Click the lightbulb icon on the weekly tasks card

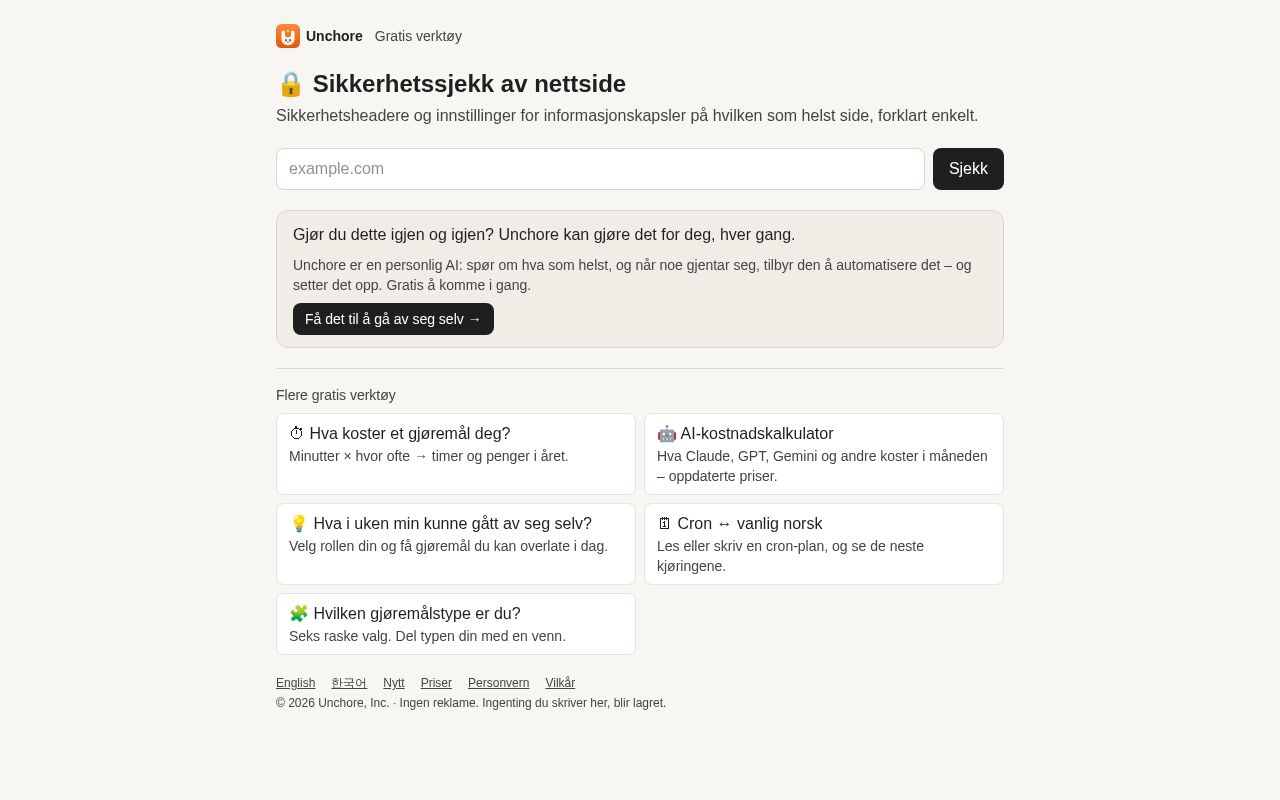pyautogui.click(x=299, y=524)
